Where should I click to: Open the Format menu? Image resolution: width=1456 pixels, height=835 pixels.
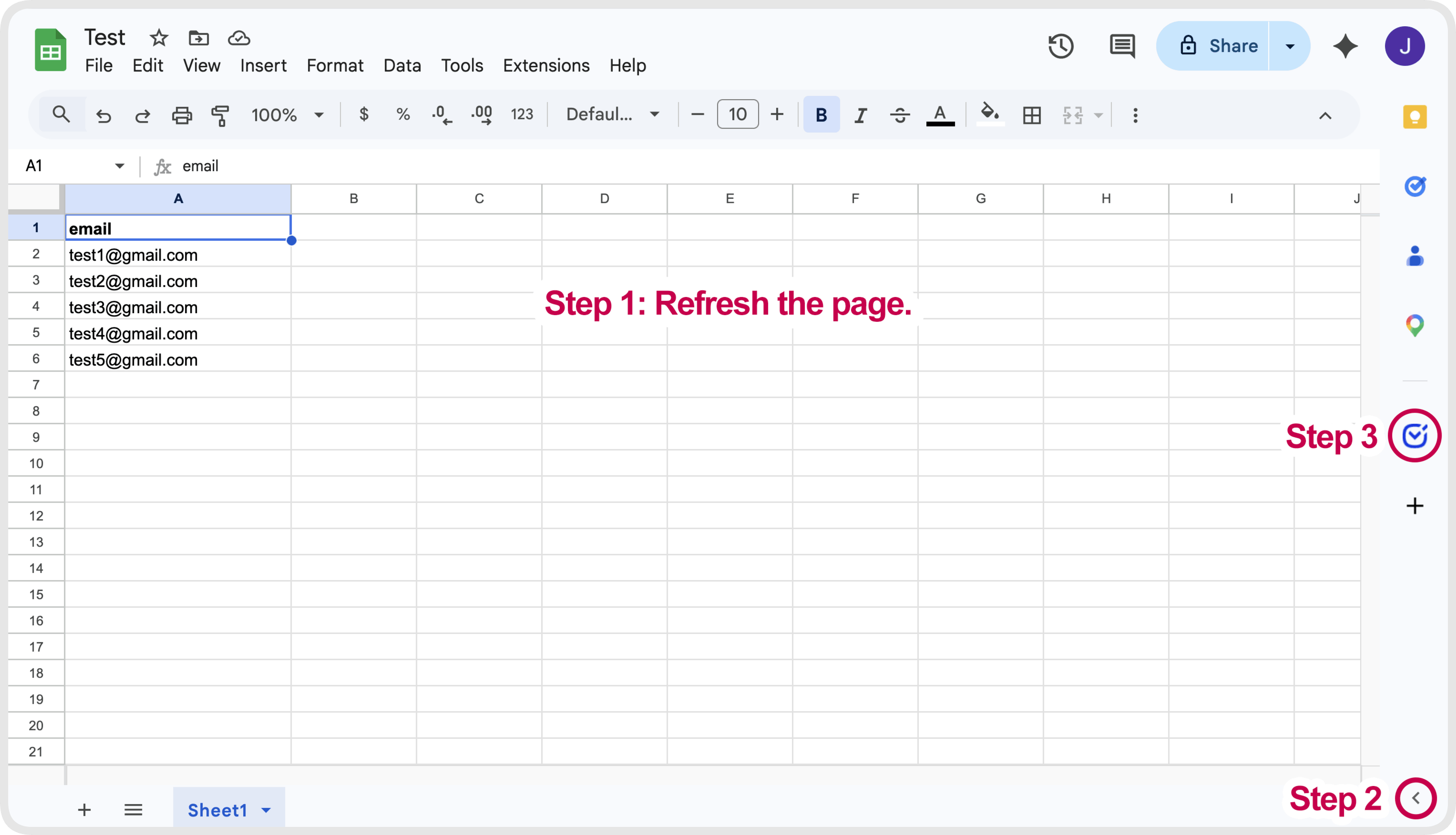click(x=335, y=65)
